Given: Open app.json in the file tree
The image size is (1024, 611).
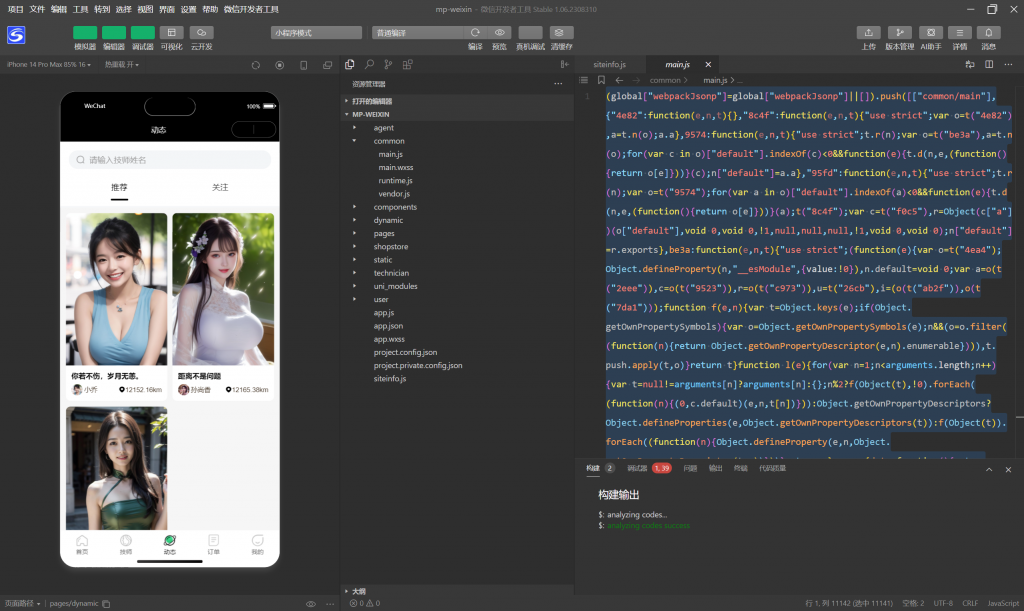Looking at the screenshot, I should point(388,326).
